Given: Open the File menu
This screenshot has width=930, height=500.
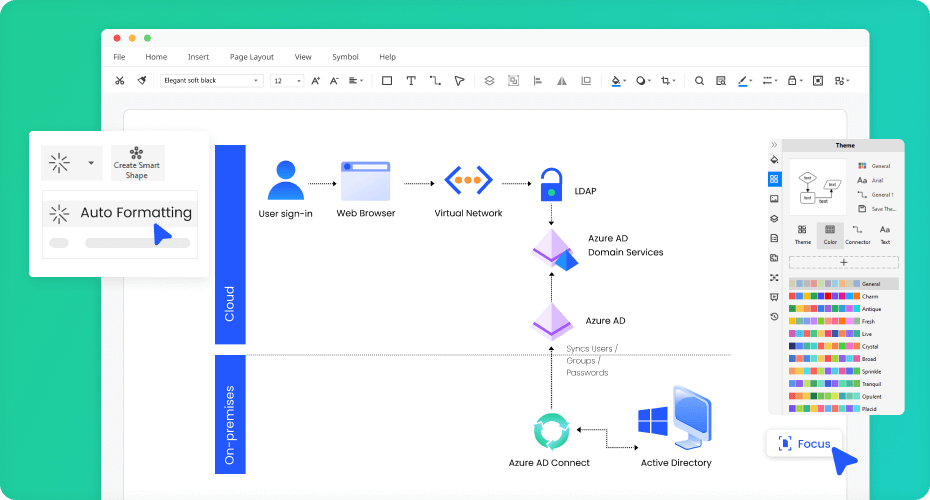Looking at the screenshot, I should (x=119, y=57).
